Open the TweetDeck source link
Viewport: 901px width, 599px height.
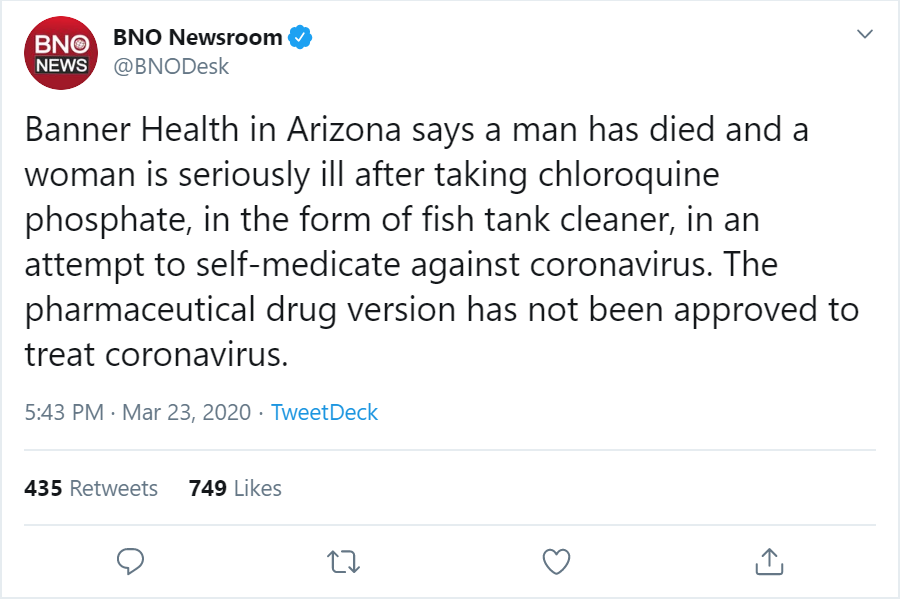tap(324, 412)
